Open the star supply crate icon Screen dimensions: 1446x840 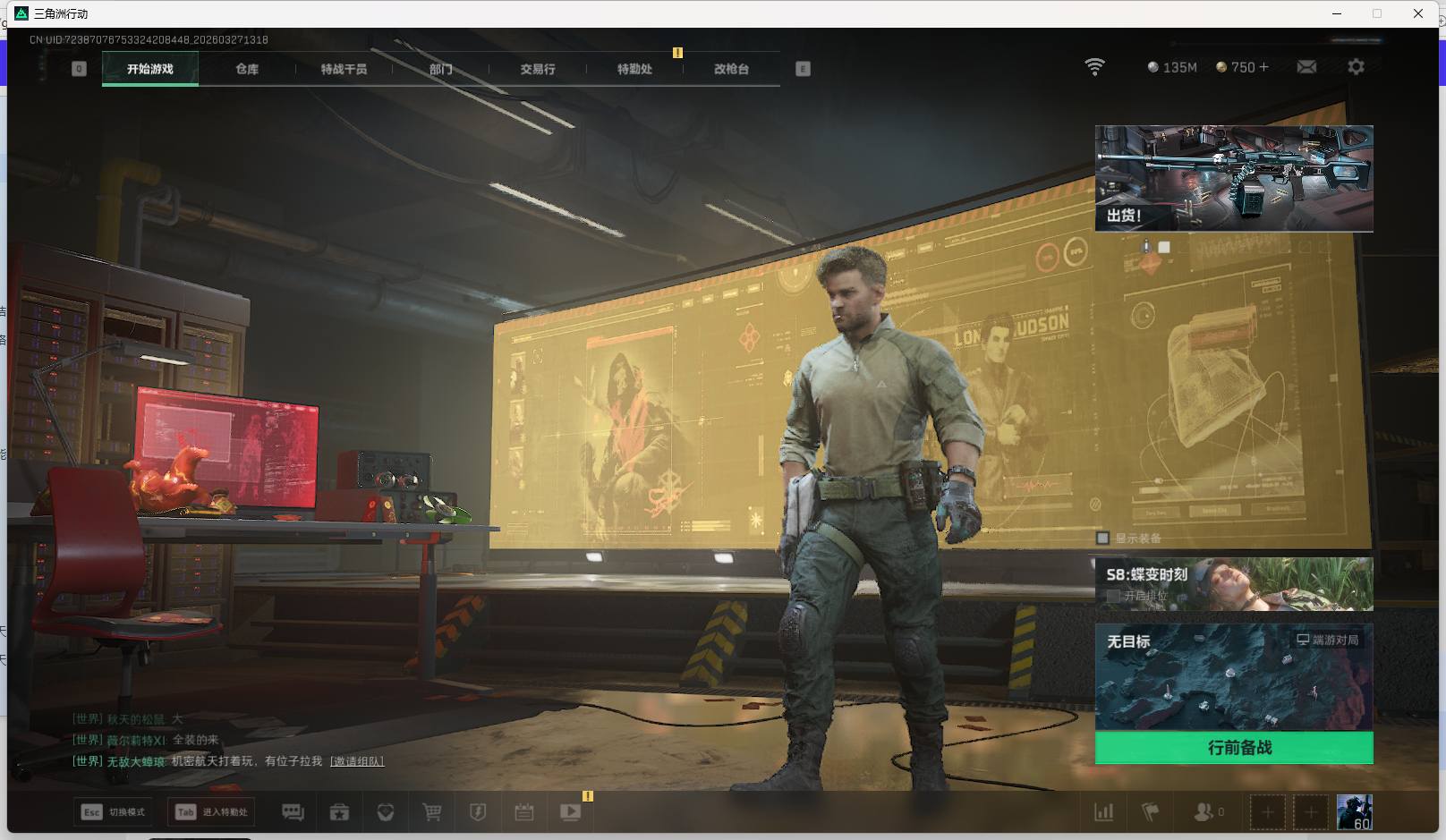(339, 812)
